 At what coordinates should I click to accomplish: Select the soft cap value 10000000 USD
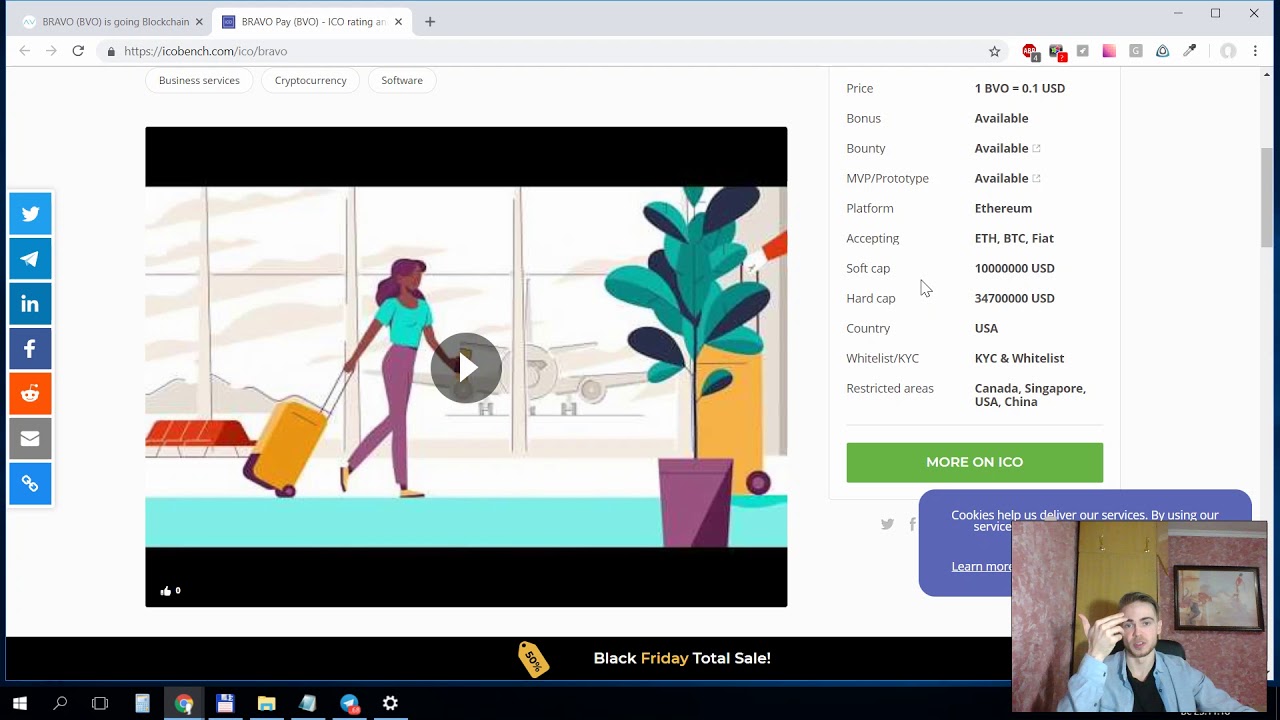[1015, 268]
